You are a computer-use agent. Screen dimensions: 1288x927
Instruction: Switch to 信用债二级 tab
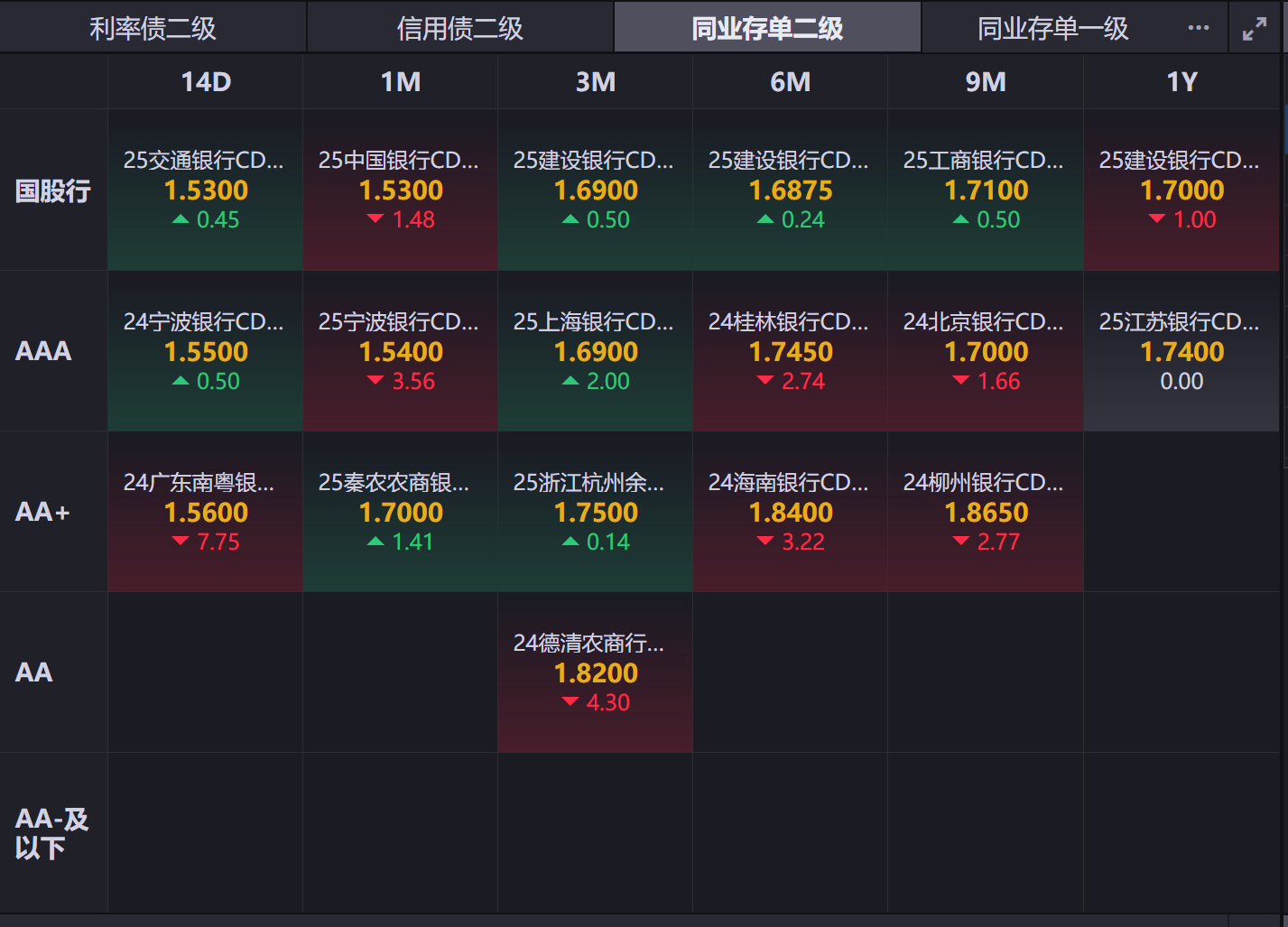(460, 28)
